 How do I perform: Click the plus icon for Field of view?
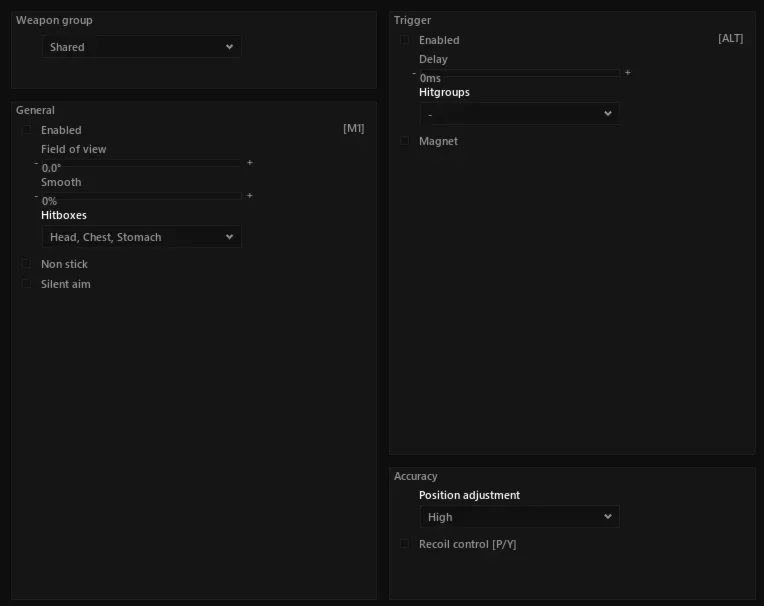(249, 163)
